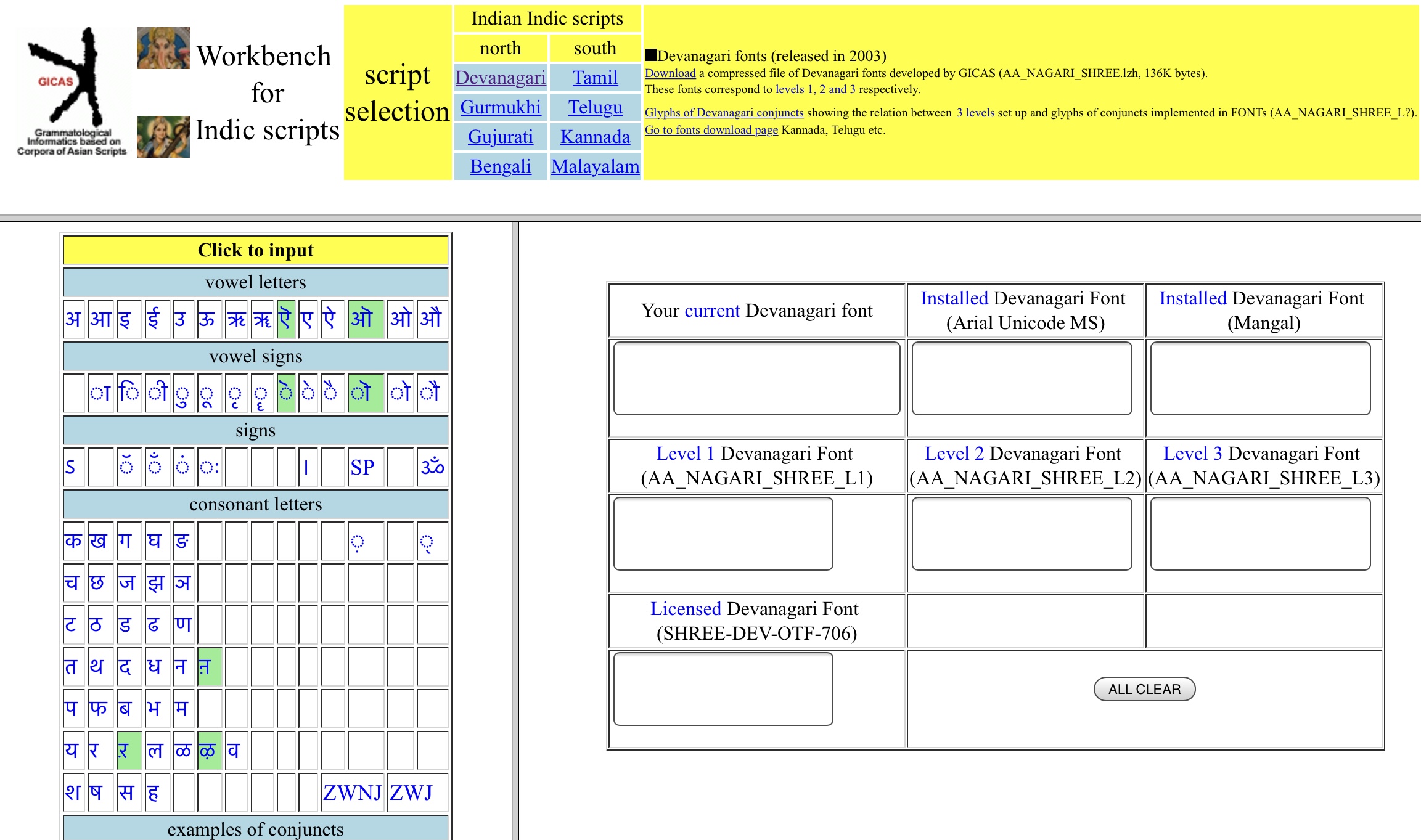Click the GICAS logo image
1421x840 pixels.
point(71,91)
